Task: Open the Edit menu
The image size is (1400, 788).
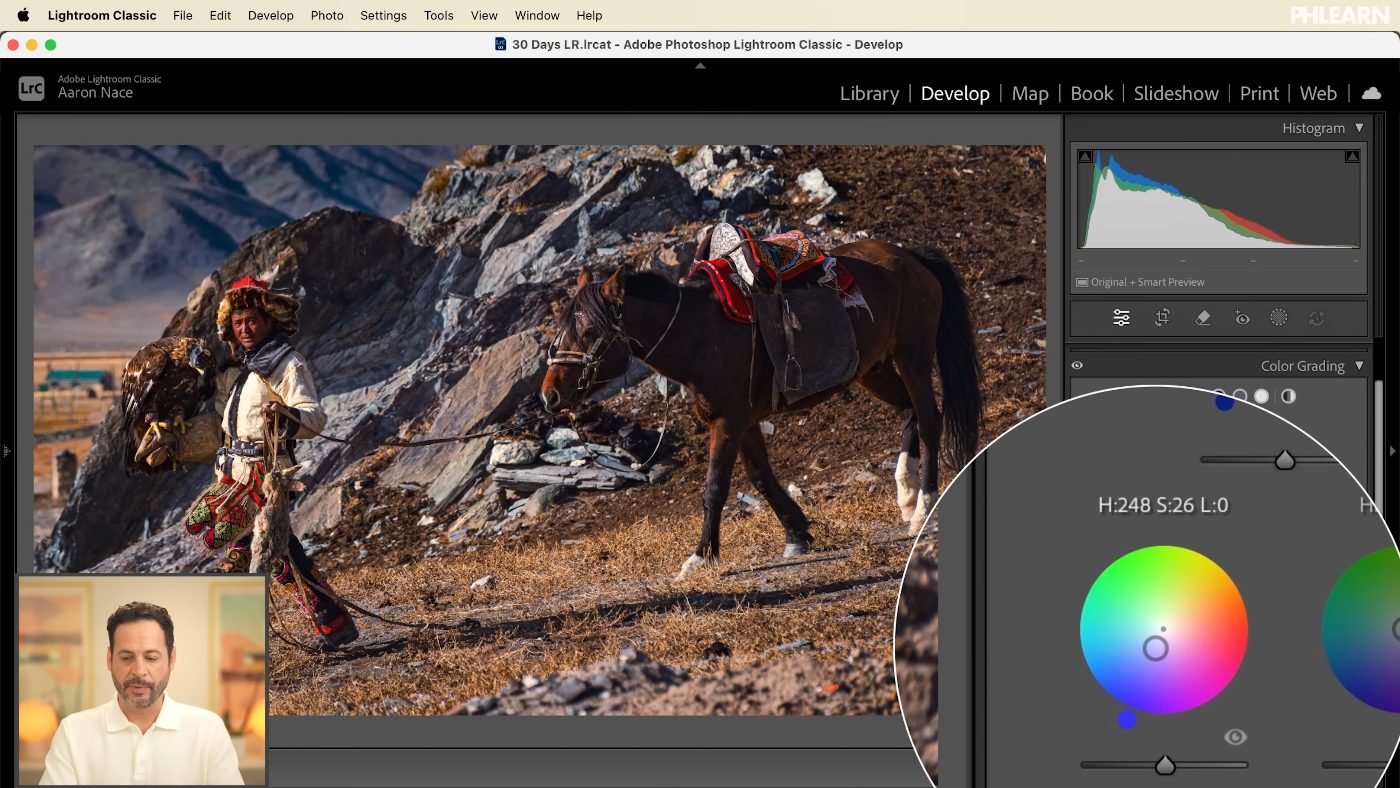Action: pos(220,15)
